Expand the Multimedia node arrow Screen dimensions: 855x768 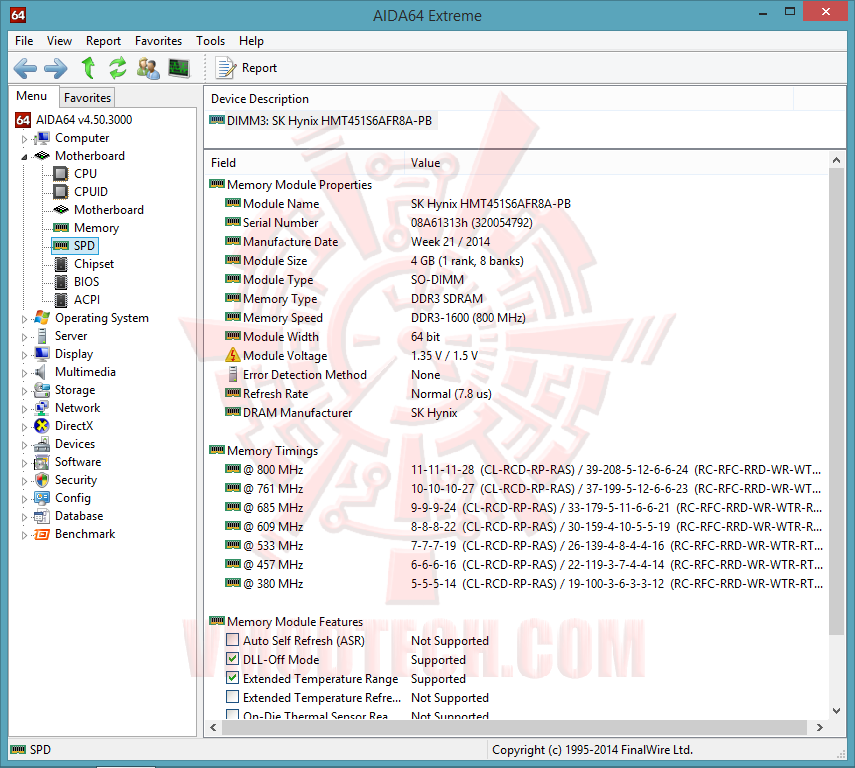tap(24, 373)
